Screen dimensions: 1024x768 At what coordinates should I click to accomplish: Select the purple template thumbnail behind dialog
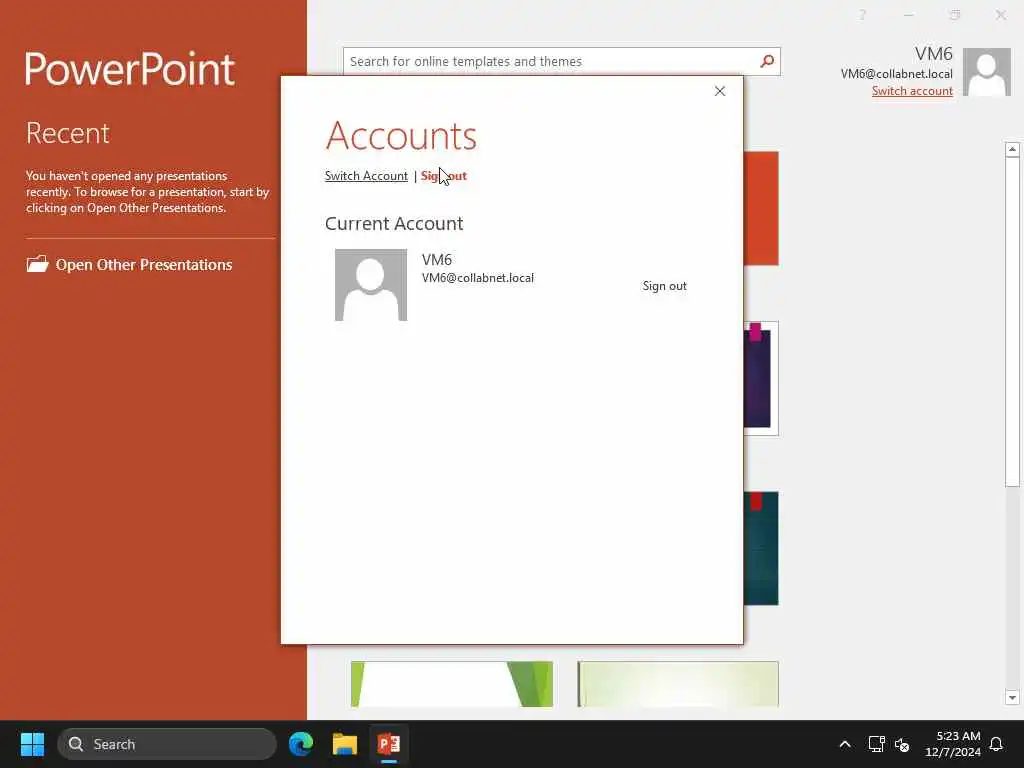click(x=761, y=378)
